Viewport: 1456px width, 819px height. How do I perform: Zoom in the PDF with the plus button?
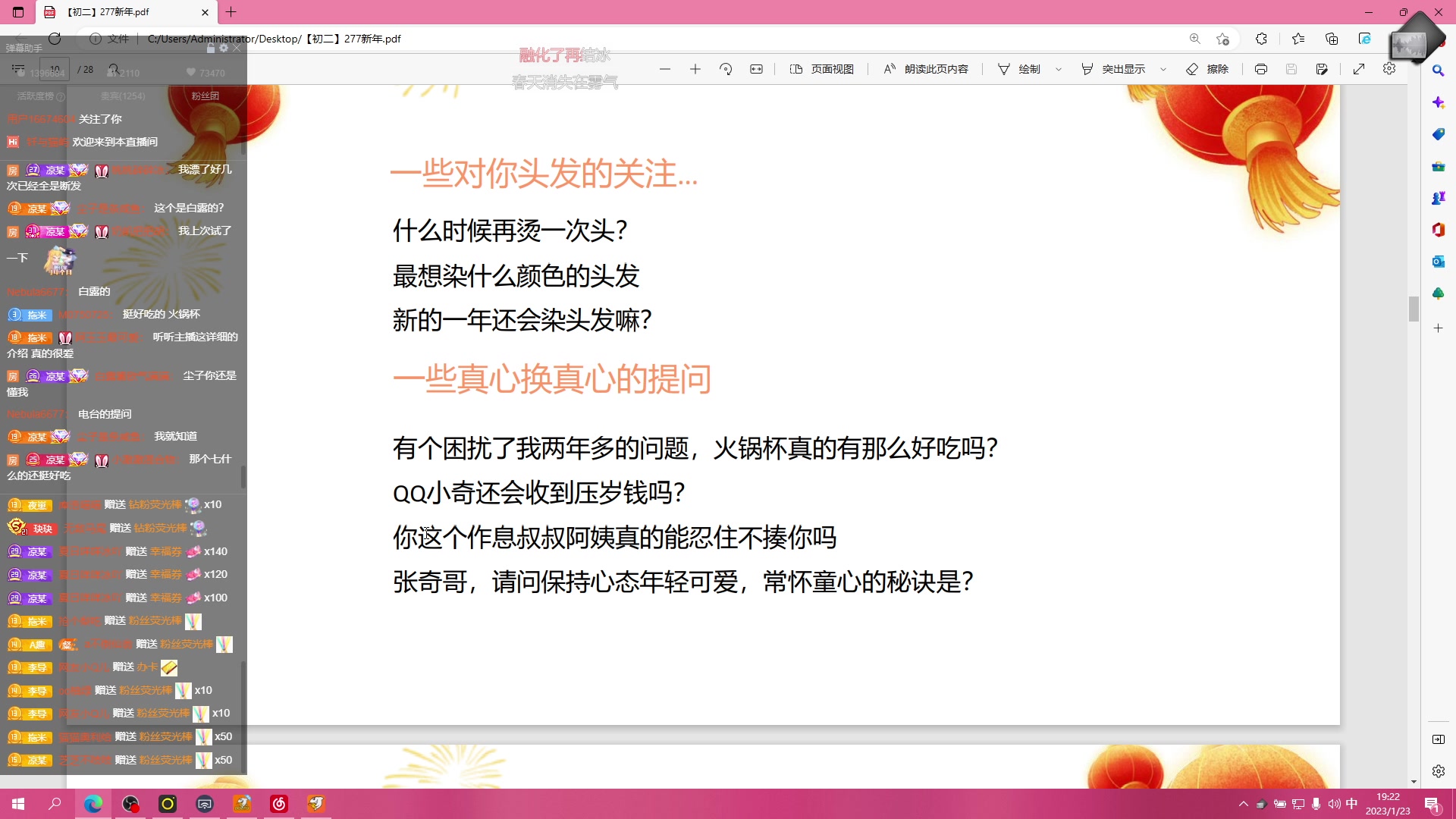pyautogui.click(x=695, y=69)
